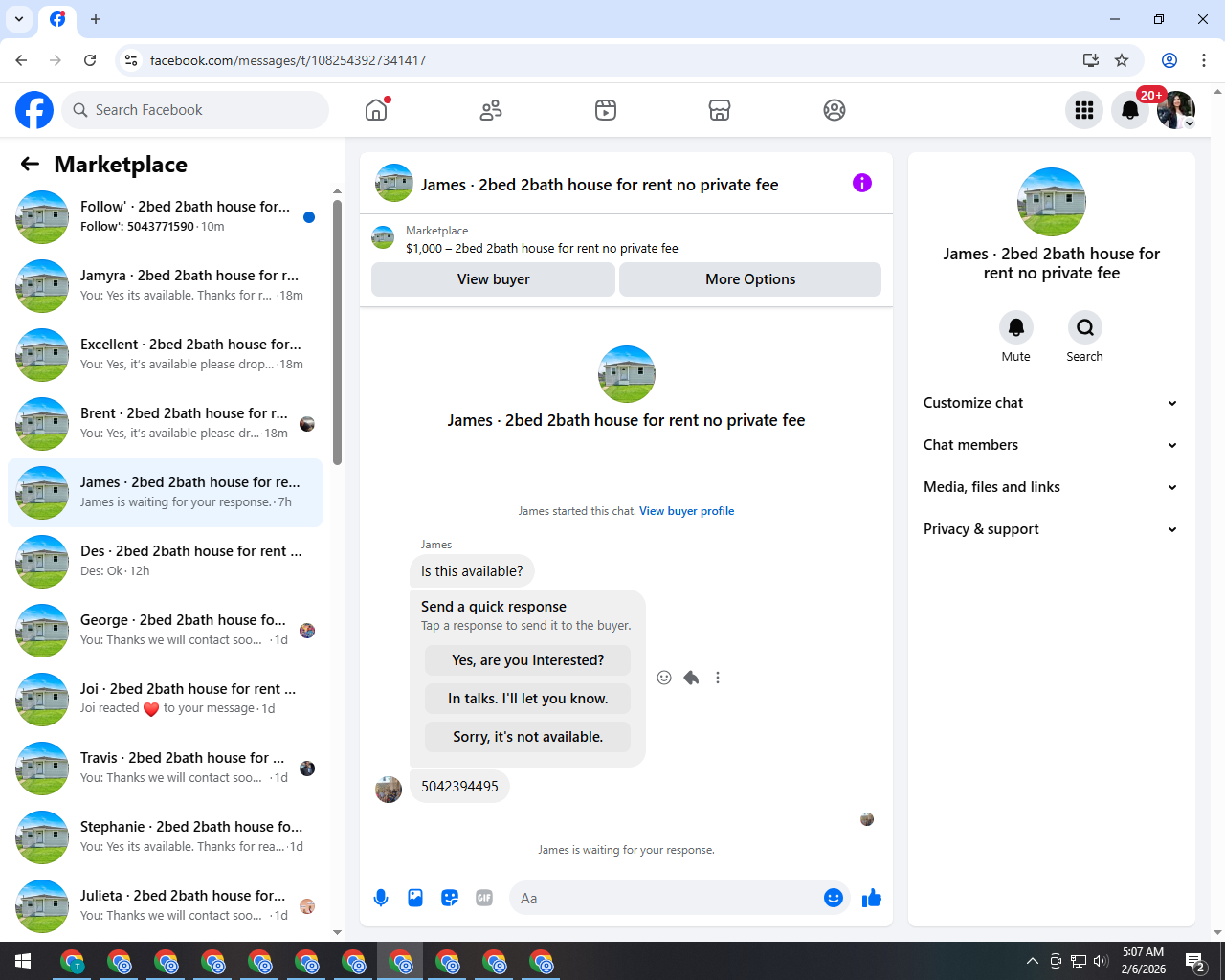Click the conversation list scrollbar
The height and width of the screenshot is (980, 1225).
(337, 331)
